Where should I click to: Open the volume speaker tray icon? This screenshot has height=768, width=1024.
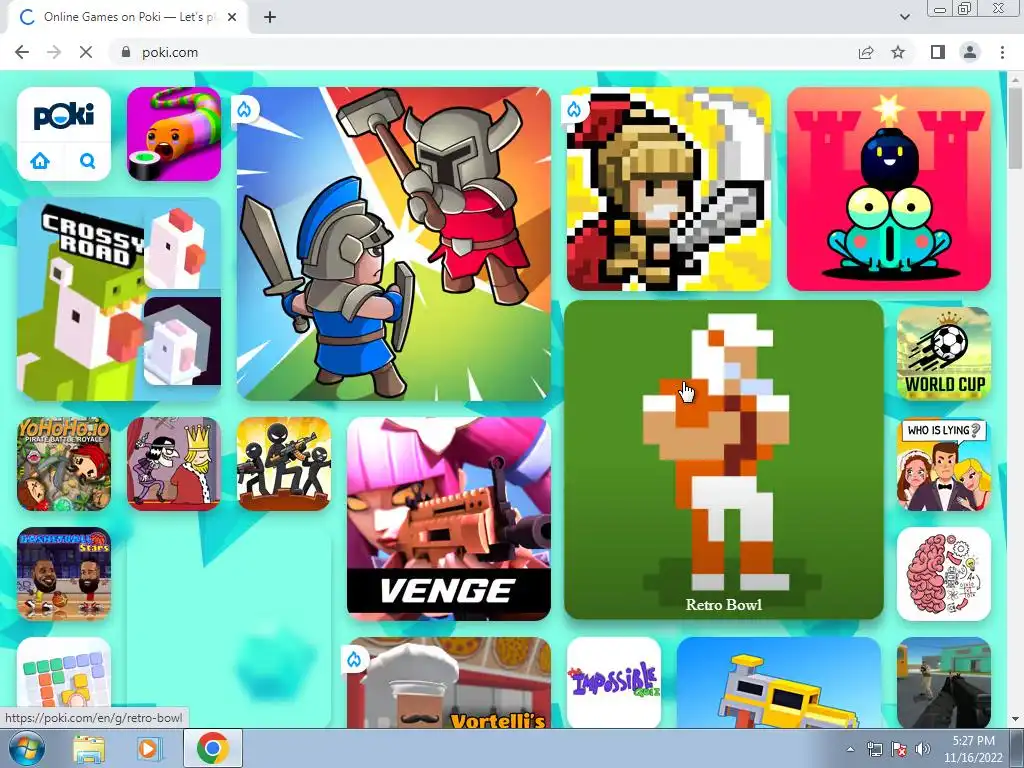click(x=923, y=749)
